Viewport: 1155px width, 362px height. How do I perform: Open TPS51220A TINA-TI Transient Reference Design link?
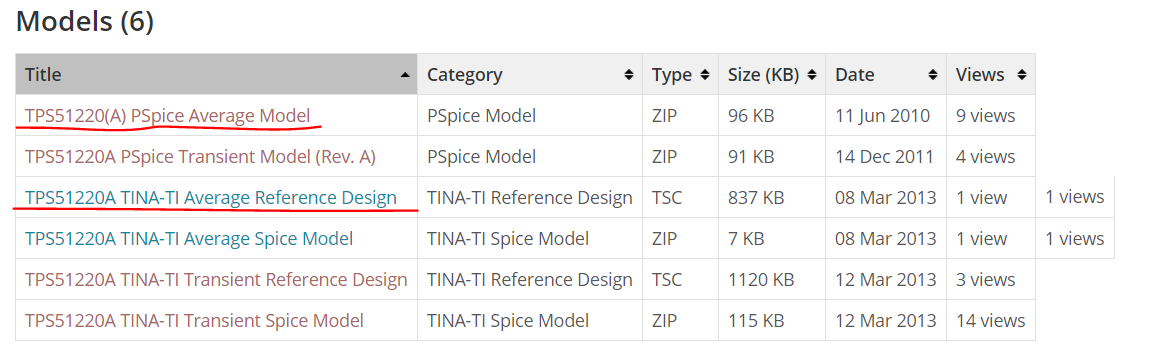(216, 280)
